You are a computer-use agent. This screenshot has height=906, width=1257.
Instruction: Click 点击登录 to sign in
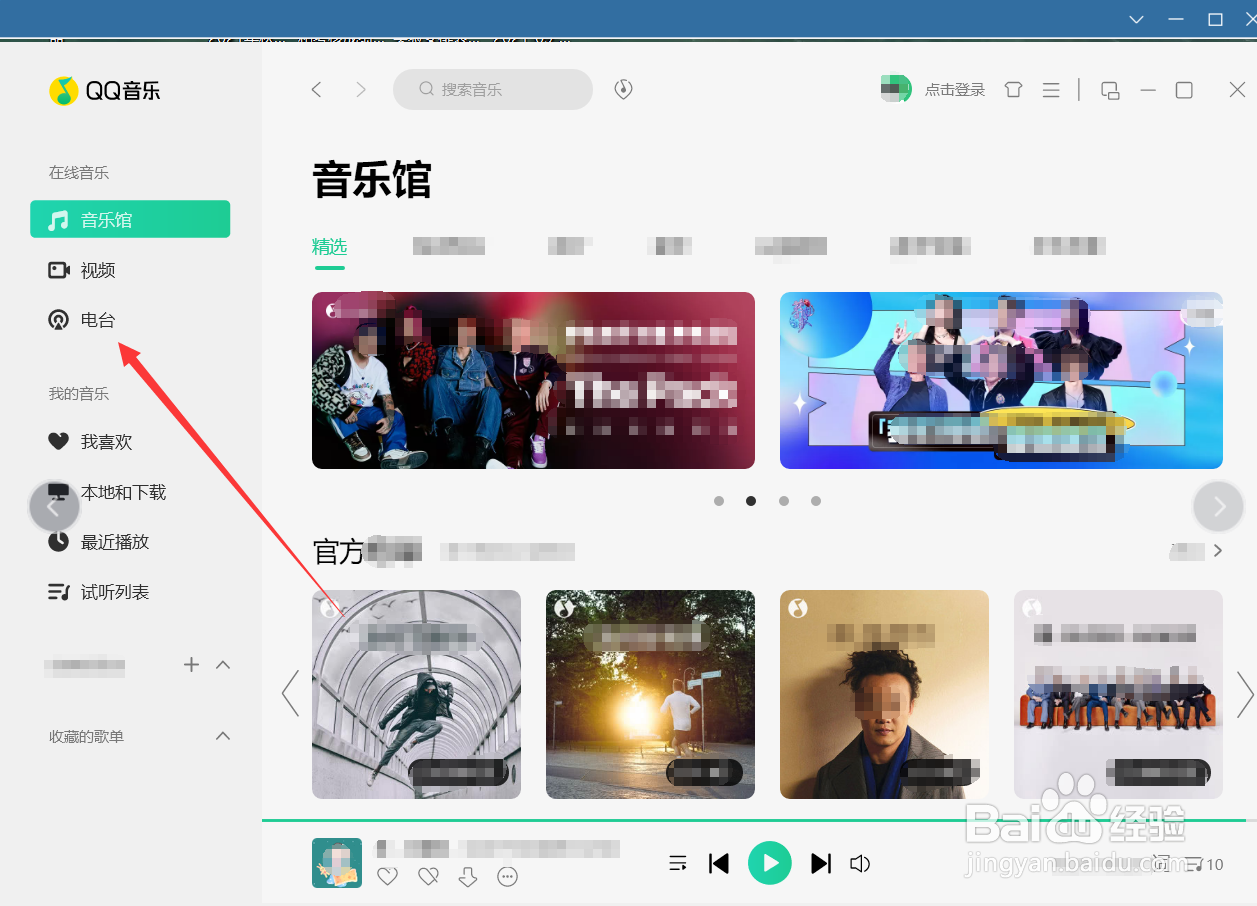coord(954,89)
